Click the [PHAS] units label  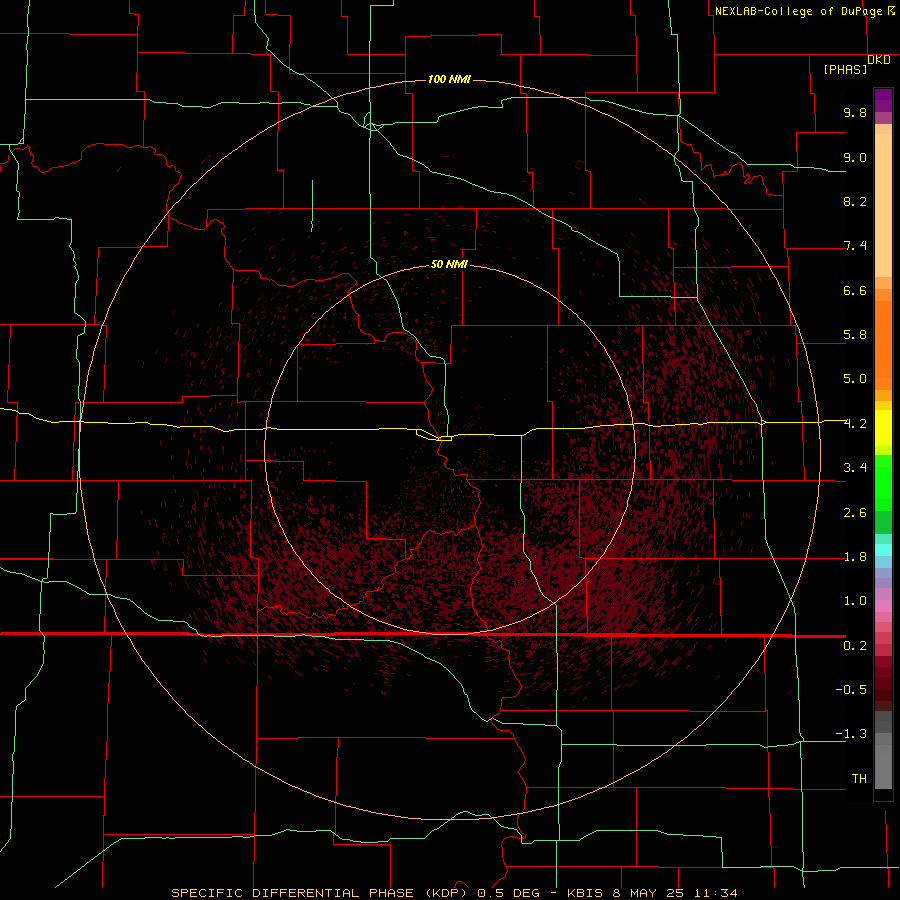845,69
